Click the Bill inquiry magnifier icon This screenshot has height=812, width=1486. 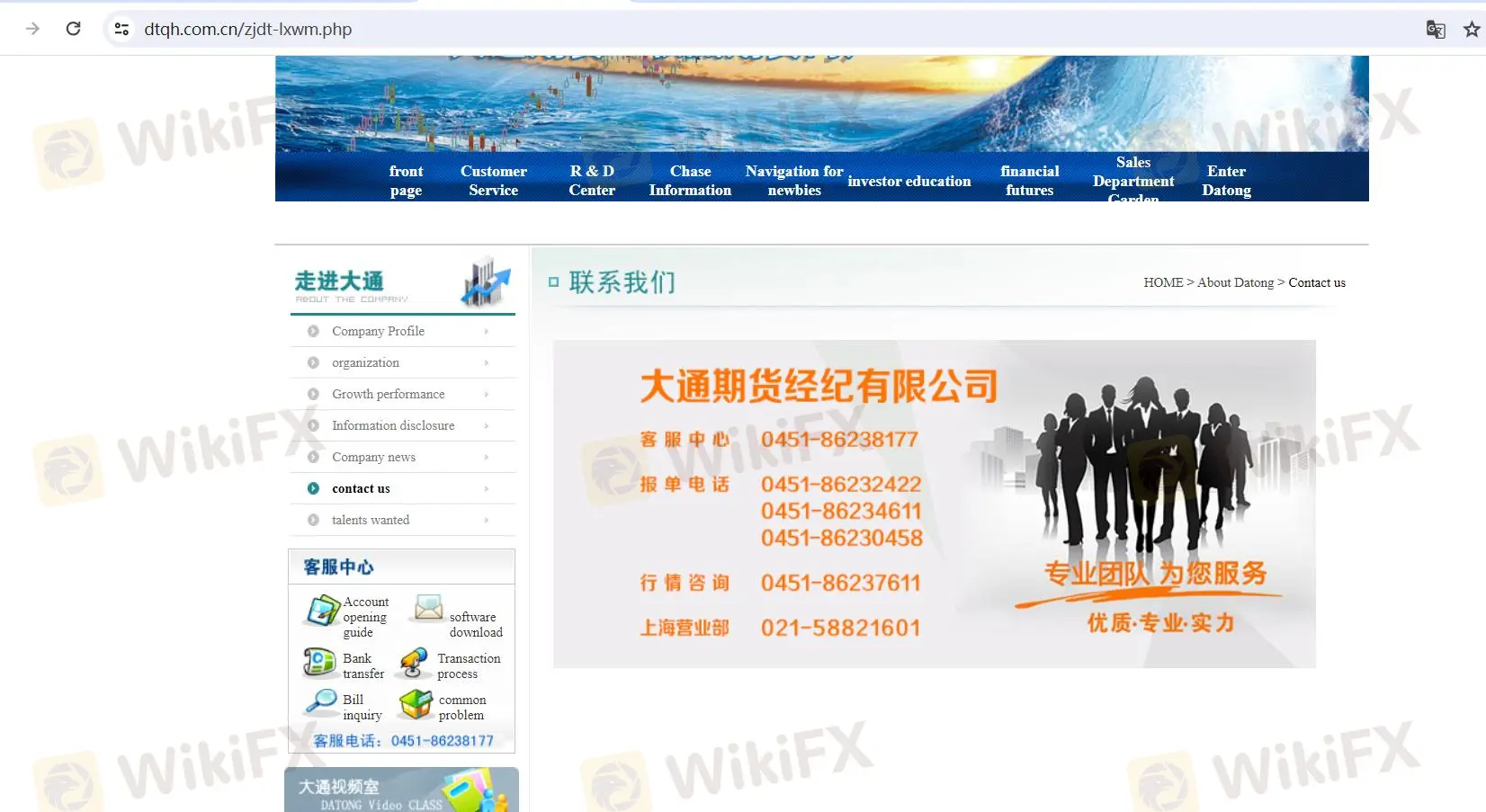pyautogui.click(x=321, y=701)
